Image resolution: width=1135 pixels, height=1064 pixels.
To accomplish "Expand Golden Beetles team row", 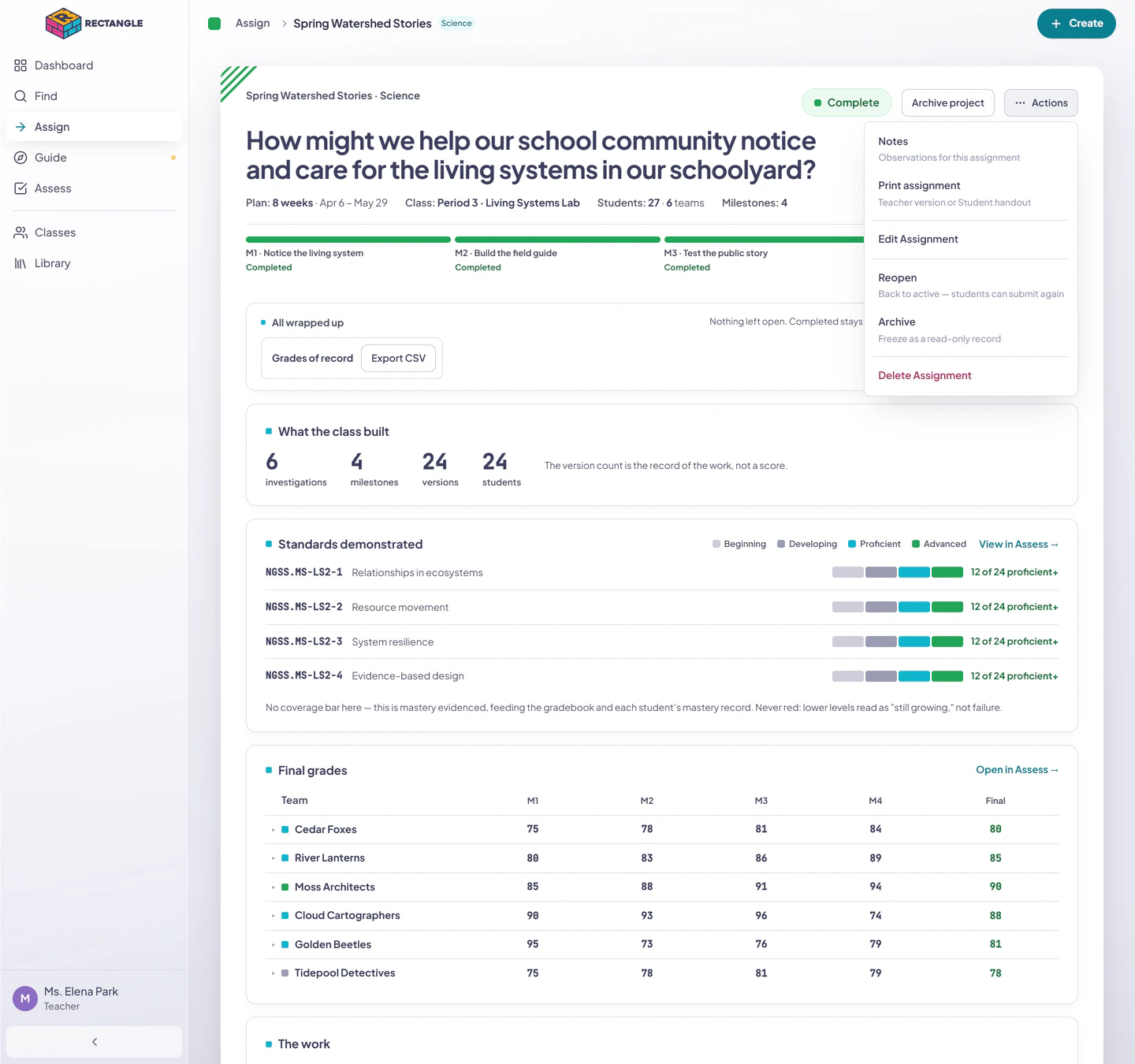I will tap(274, 945).
